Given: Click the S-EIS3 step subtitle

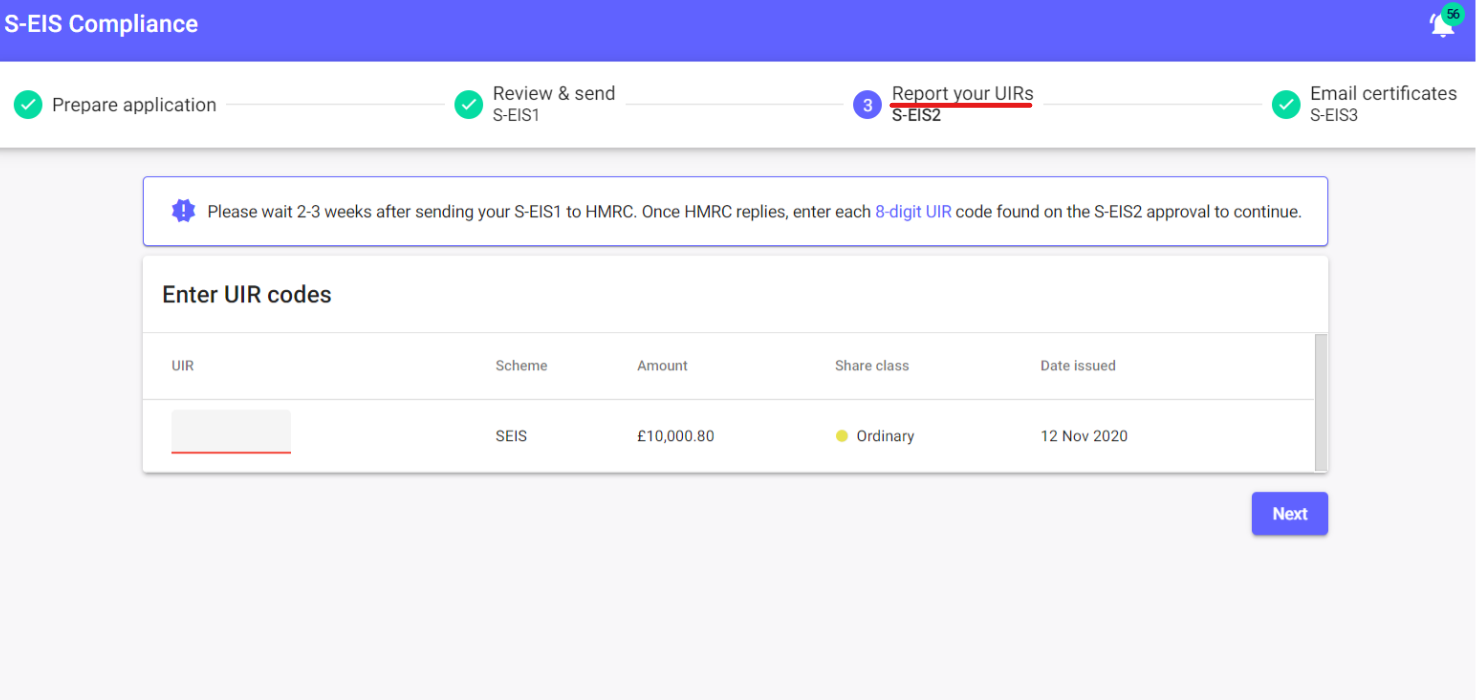Looking at the screenshot, I should (x=1334, y=115).
